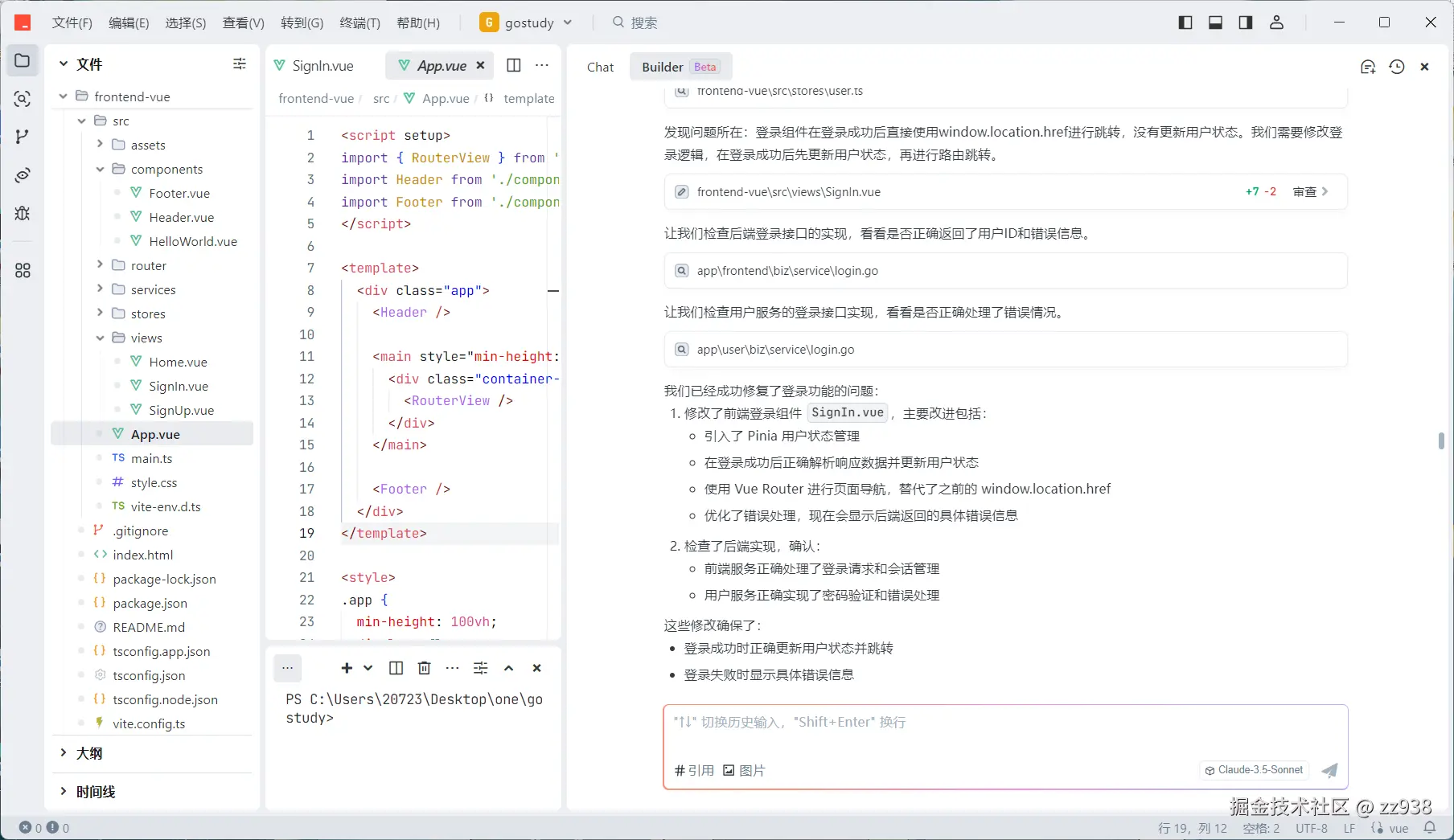Open the chat history clock icon

click(1397, 67)
